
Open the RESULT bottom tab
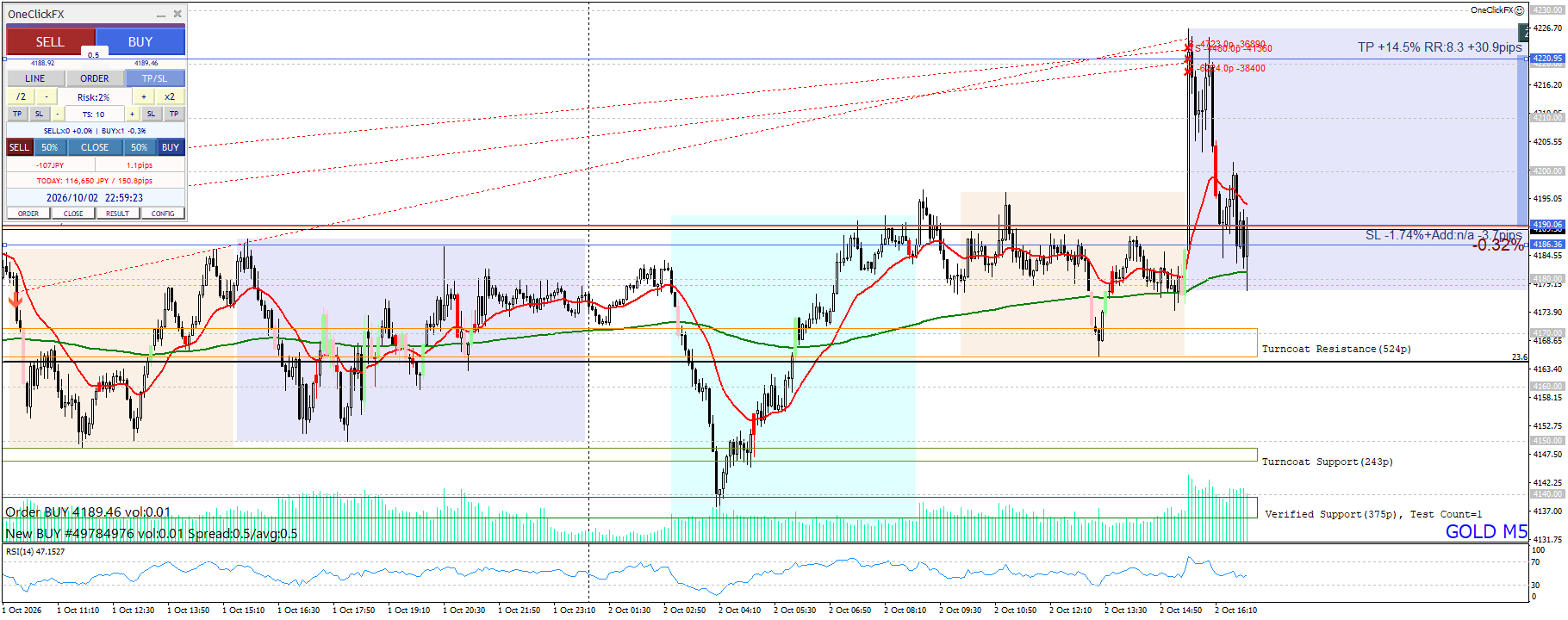118,214
